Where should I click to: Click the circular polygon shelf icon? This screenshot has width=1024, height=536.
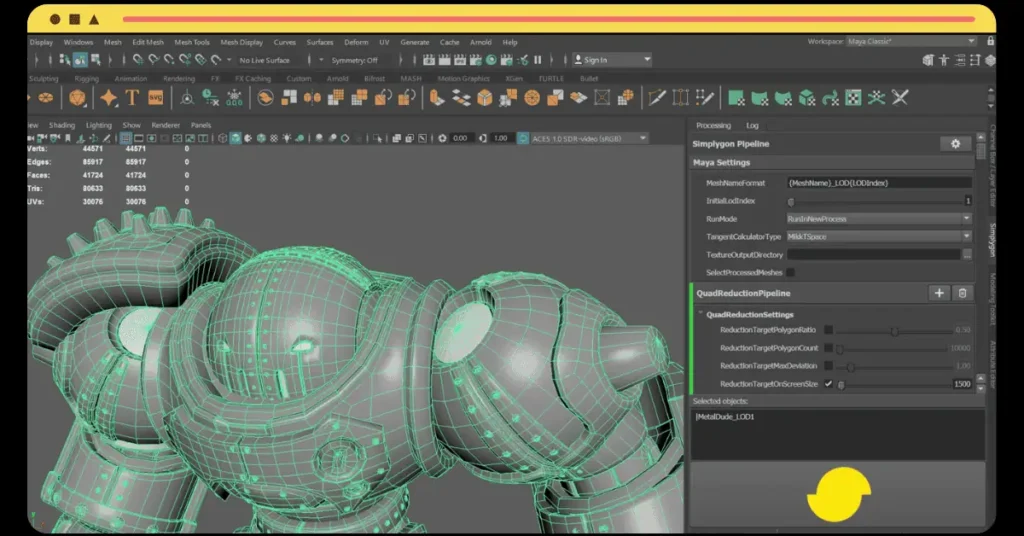coord(532,98)
